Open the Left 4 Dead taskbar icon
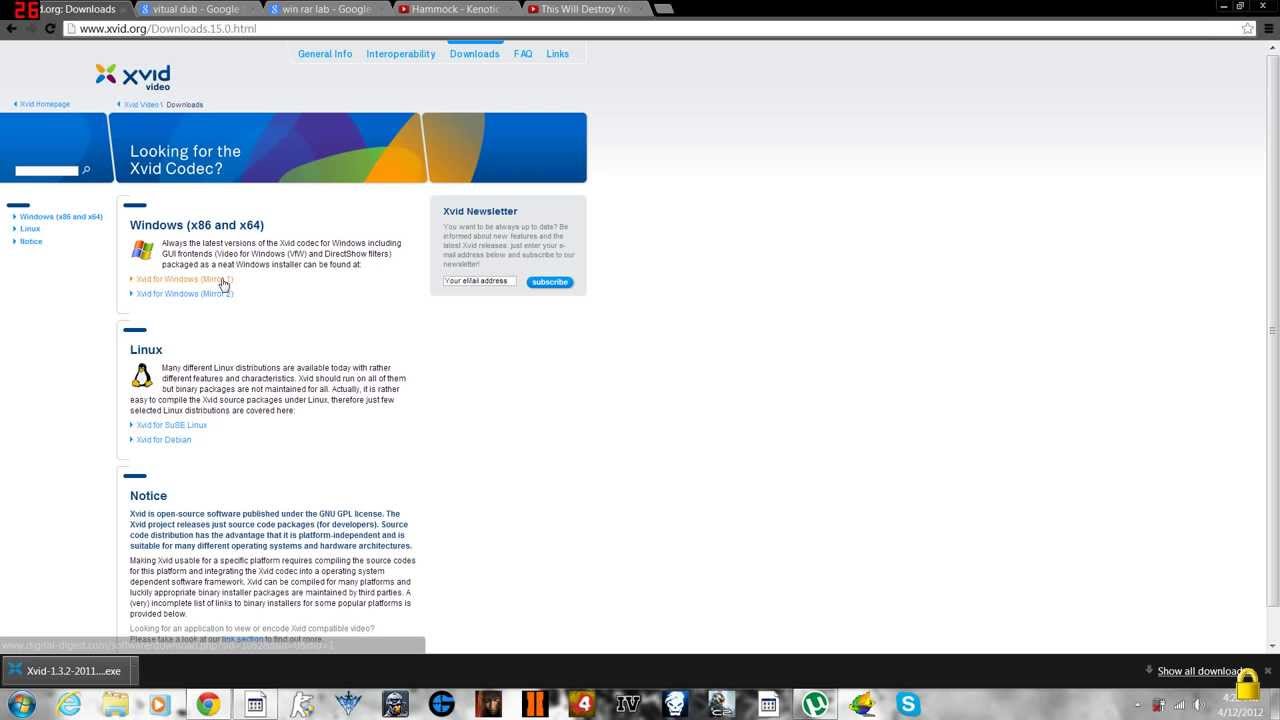The image size is (1280, 720). 582,704
